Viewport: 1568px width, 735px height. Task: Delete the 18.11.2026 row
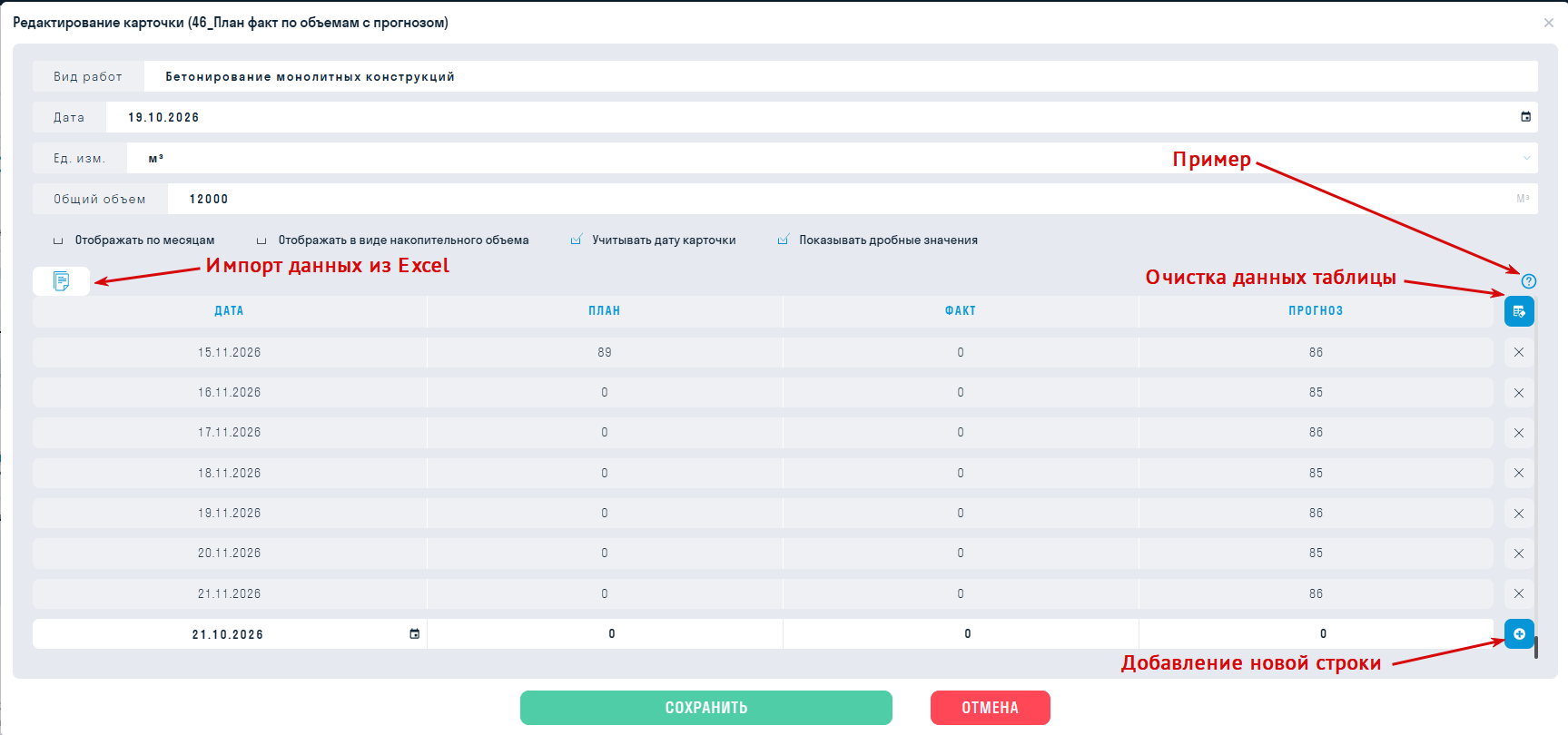tap(1519, 473)
